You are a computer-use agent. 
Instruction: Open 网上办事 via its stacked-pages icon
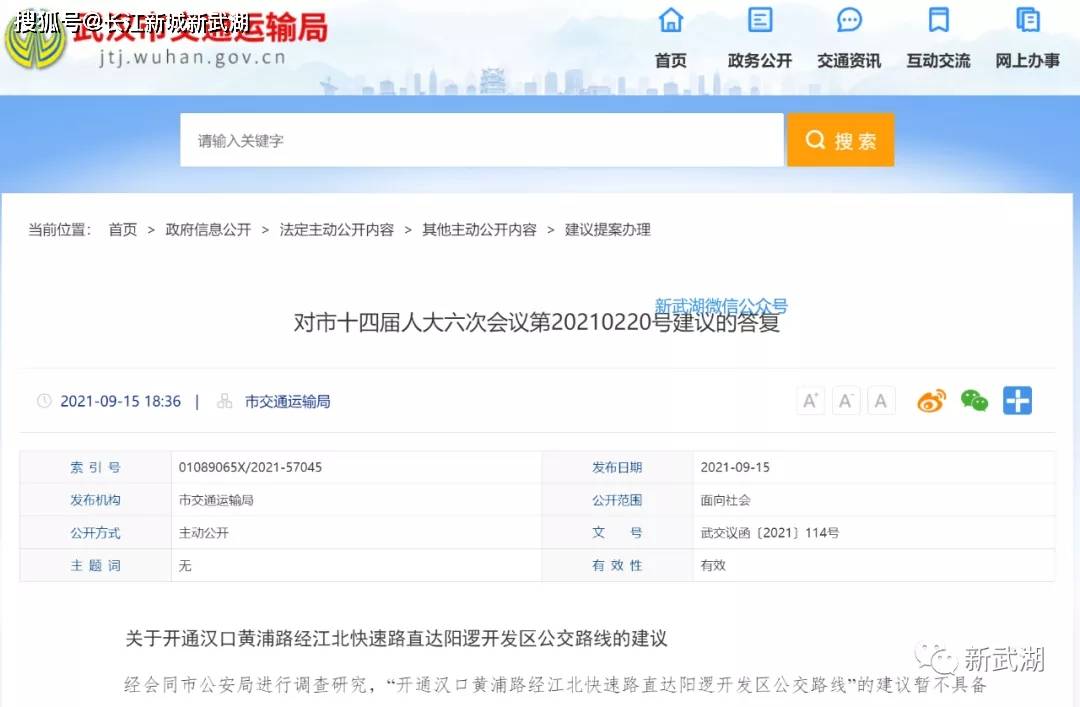(x=1026, y=20)
